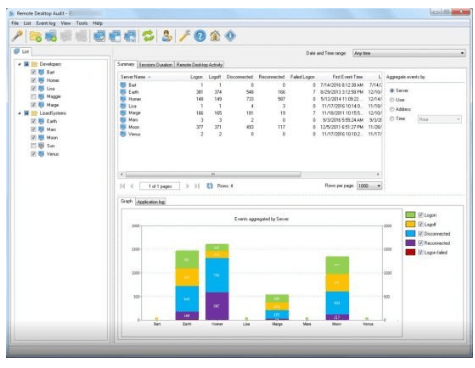
Task: Sort by the Failed Logon column header
Action: point(302,77)
